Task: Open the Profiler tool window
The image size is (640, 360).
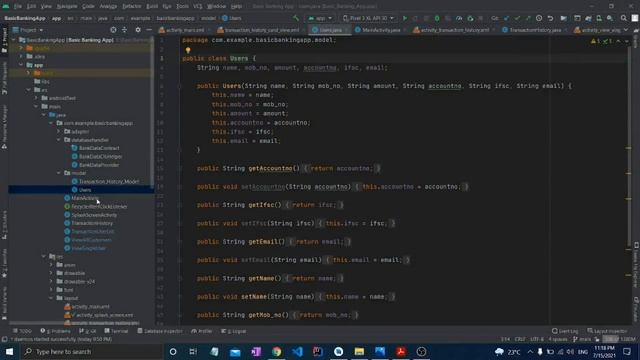Action: point(202,331)
